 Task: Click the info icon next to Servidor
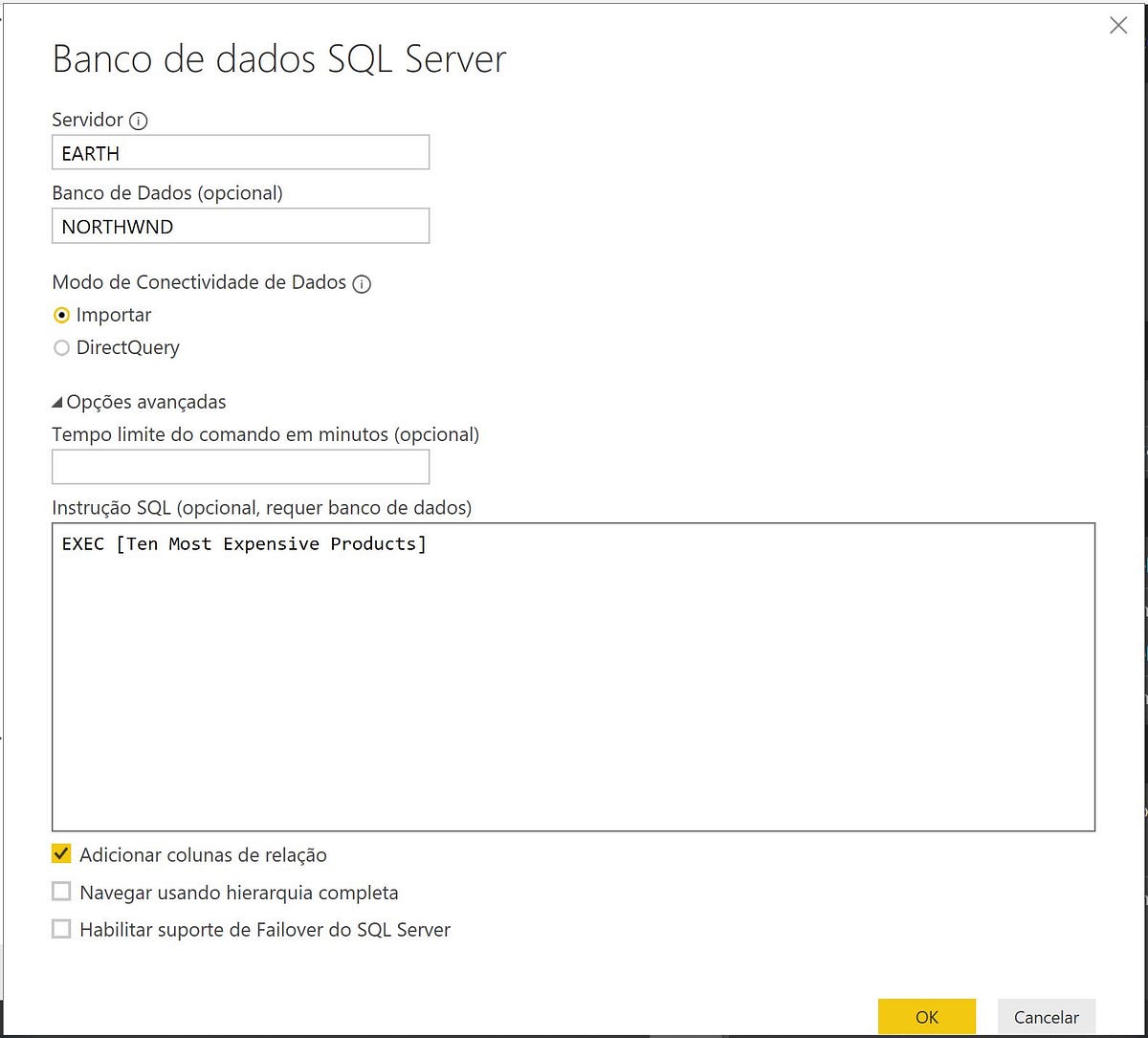pyautogui.click(x=140, y=121)
